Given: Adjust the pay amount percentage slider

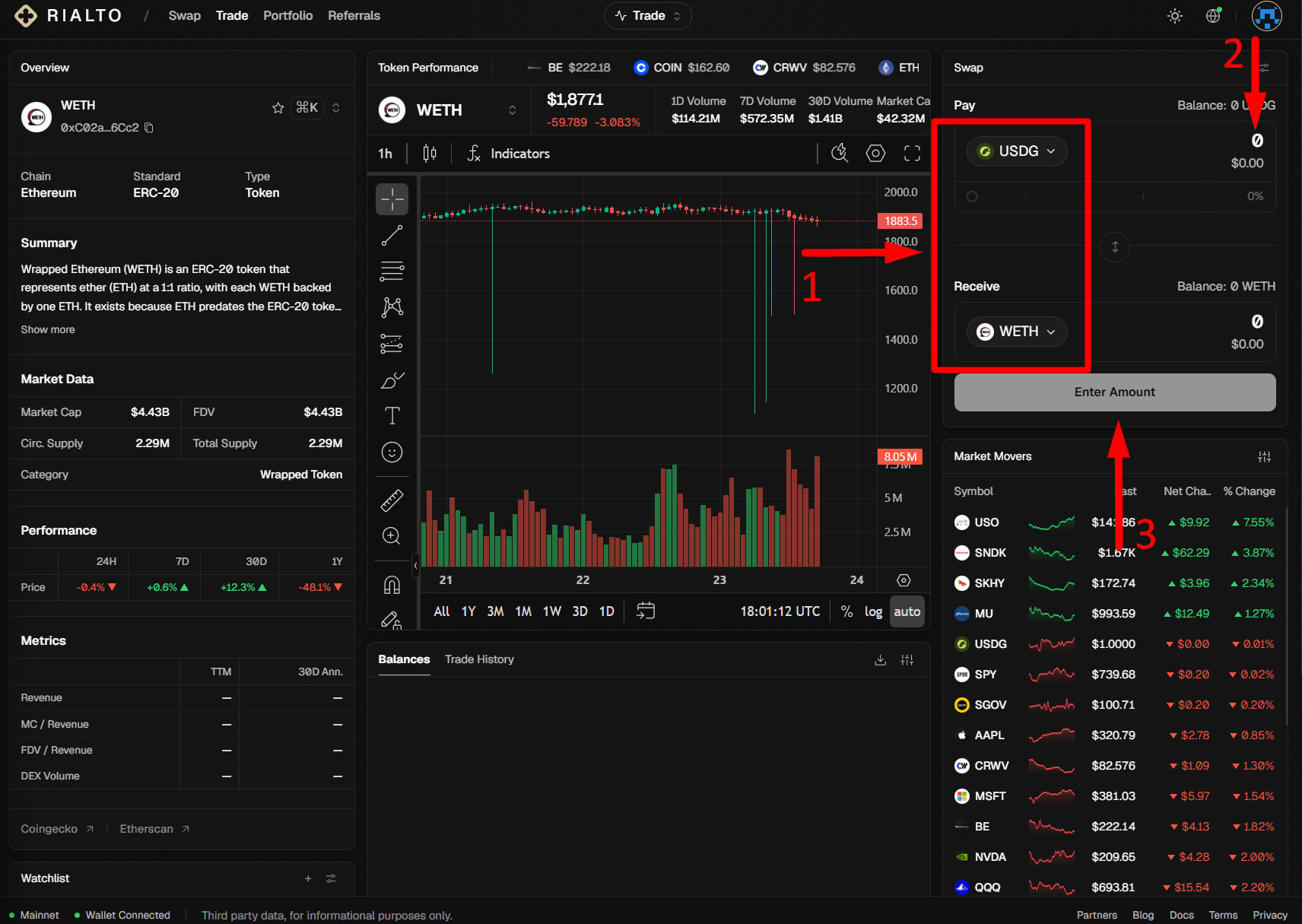Looking at the screenshot, I should pyautogui.click(x=1086, y=197).
